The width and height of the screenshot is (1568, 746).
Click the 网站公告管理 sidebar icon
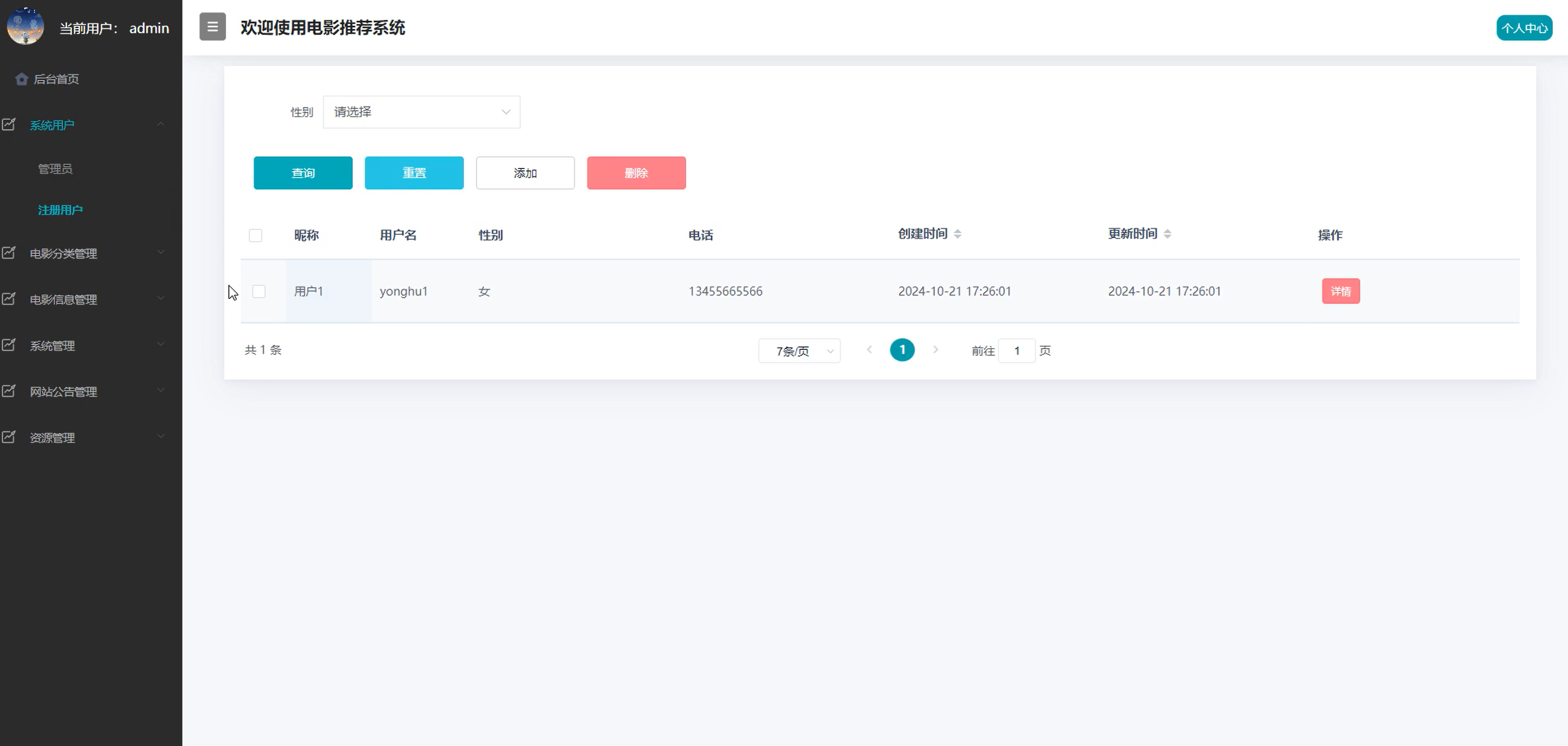click(x=9, y=391)
